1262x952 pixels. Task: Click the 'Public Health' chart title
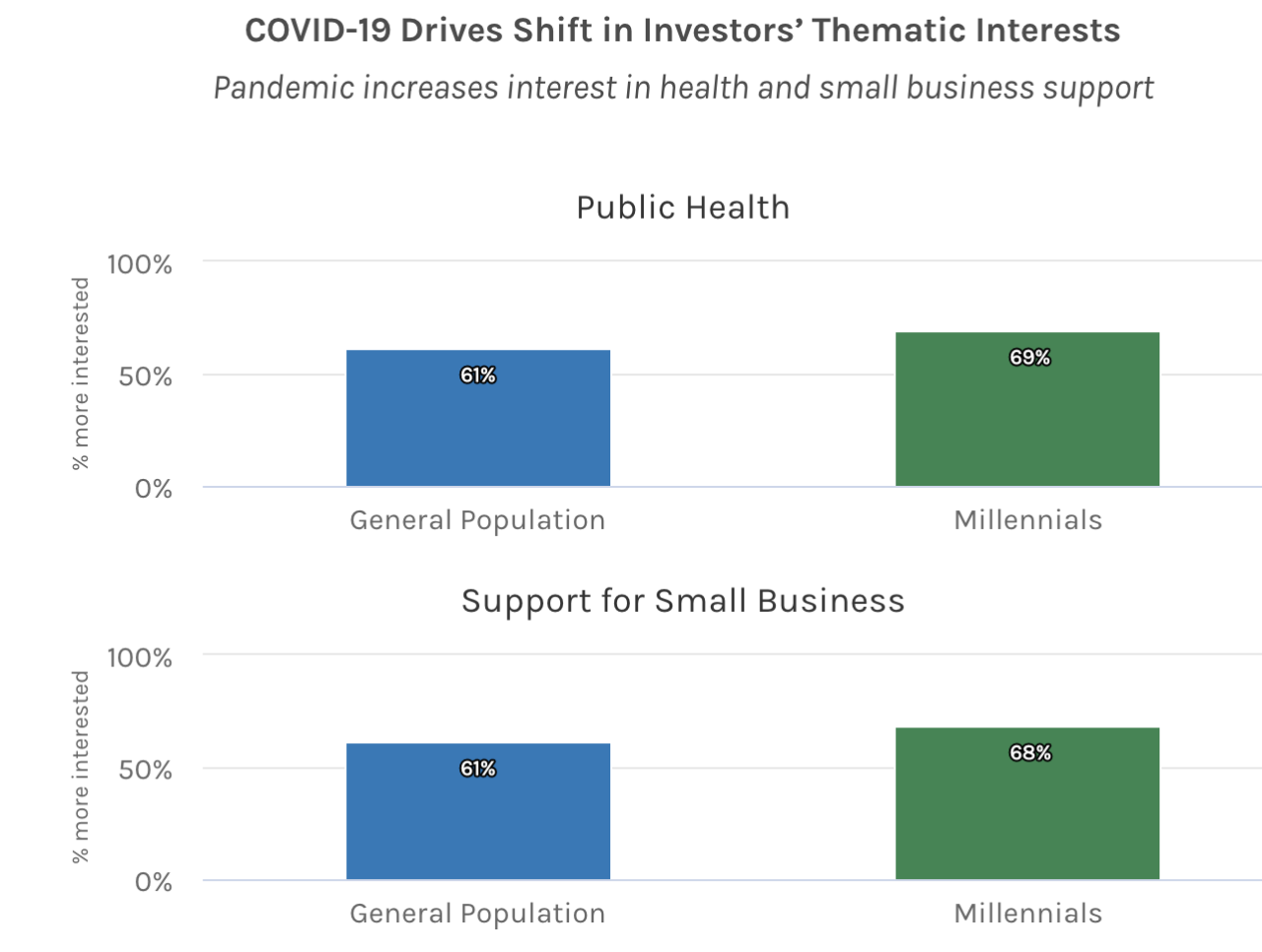pyautogui.click(x=683, y=208)
